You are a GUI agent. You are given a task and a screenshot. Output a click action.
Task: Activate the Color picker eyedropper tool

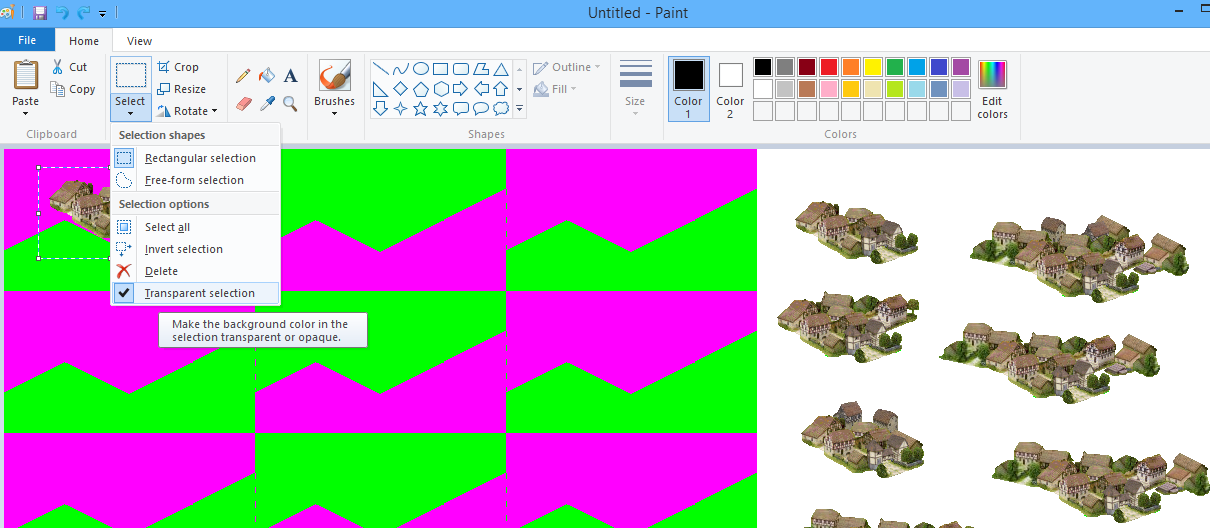point(267,103)
